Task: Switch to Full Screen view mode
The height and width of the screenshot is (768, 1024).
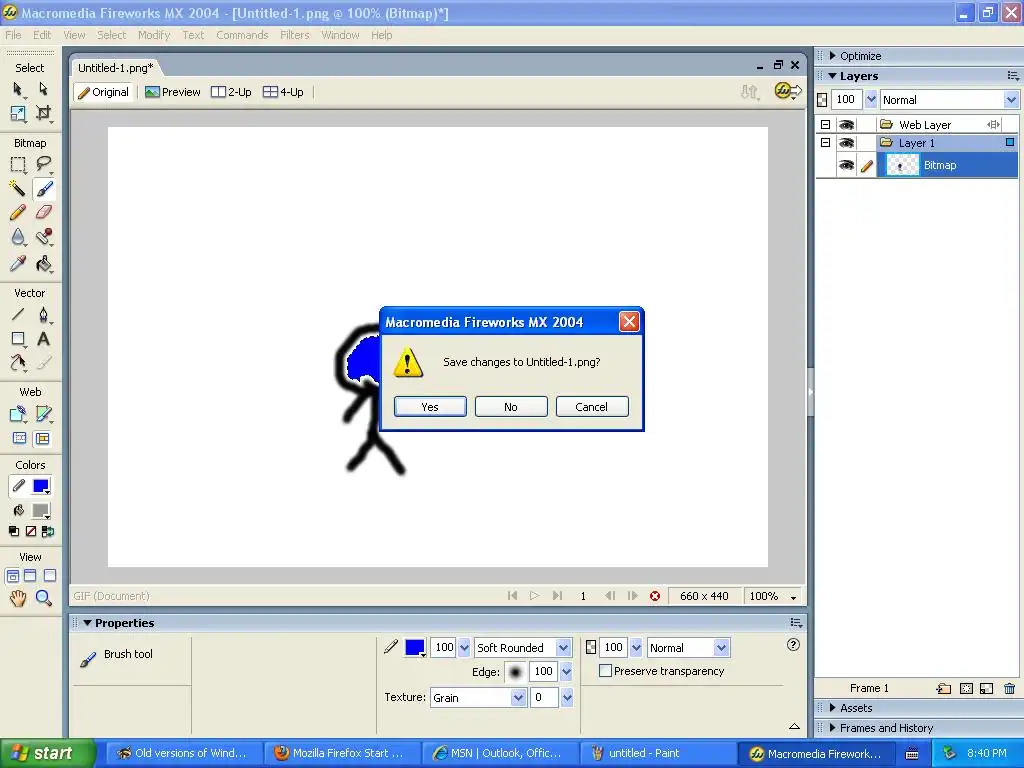Action: (x=50, y=576)
